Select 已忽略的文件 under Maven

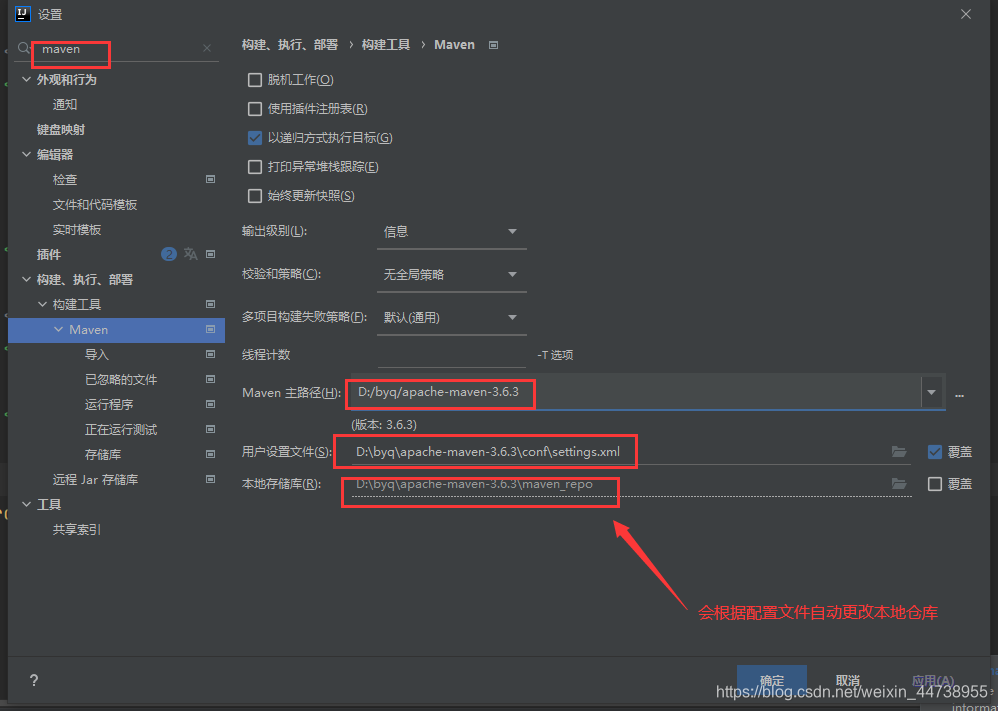(121, 379)
